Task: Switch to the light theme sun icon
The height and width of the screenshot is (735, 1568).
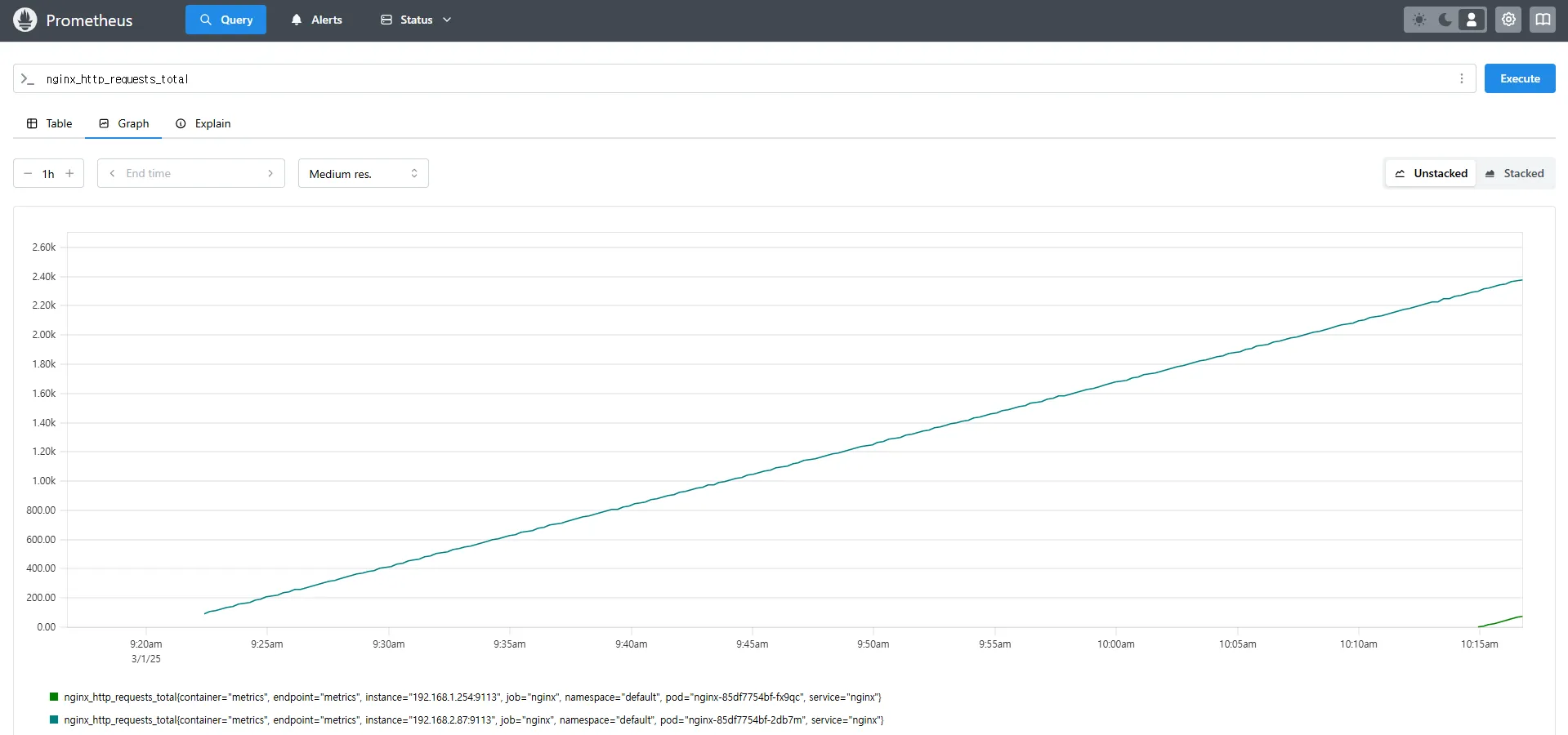Action: coord(1419,20)
